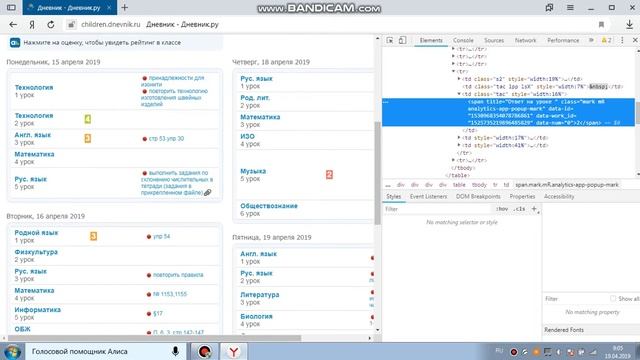Toggle the DevTools device toolbar

tap(402, 40)
